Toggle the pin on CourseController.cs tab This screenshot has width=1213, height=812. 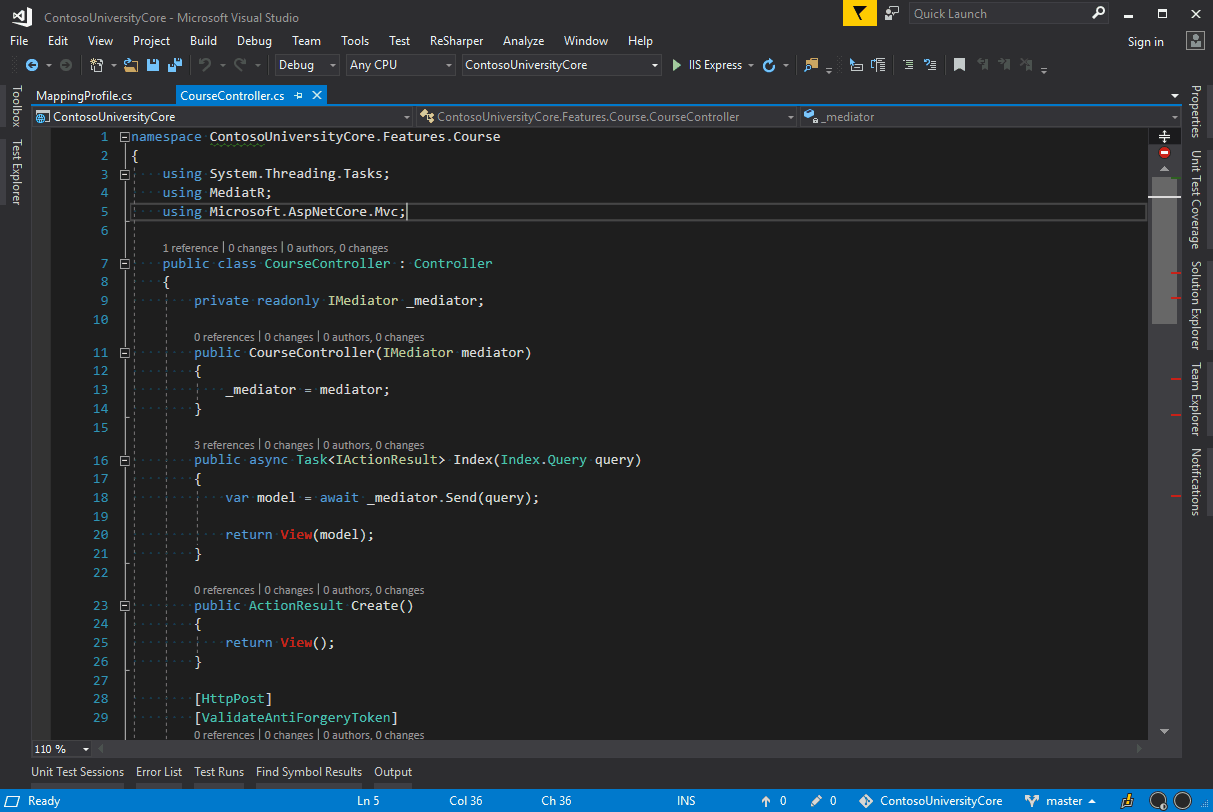coord(298,95)
